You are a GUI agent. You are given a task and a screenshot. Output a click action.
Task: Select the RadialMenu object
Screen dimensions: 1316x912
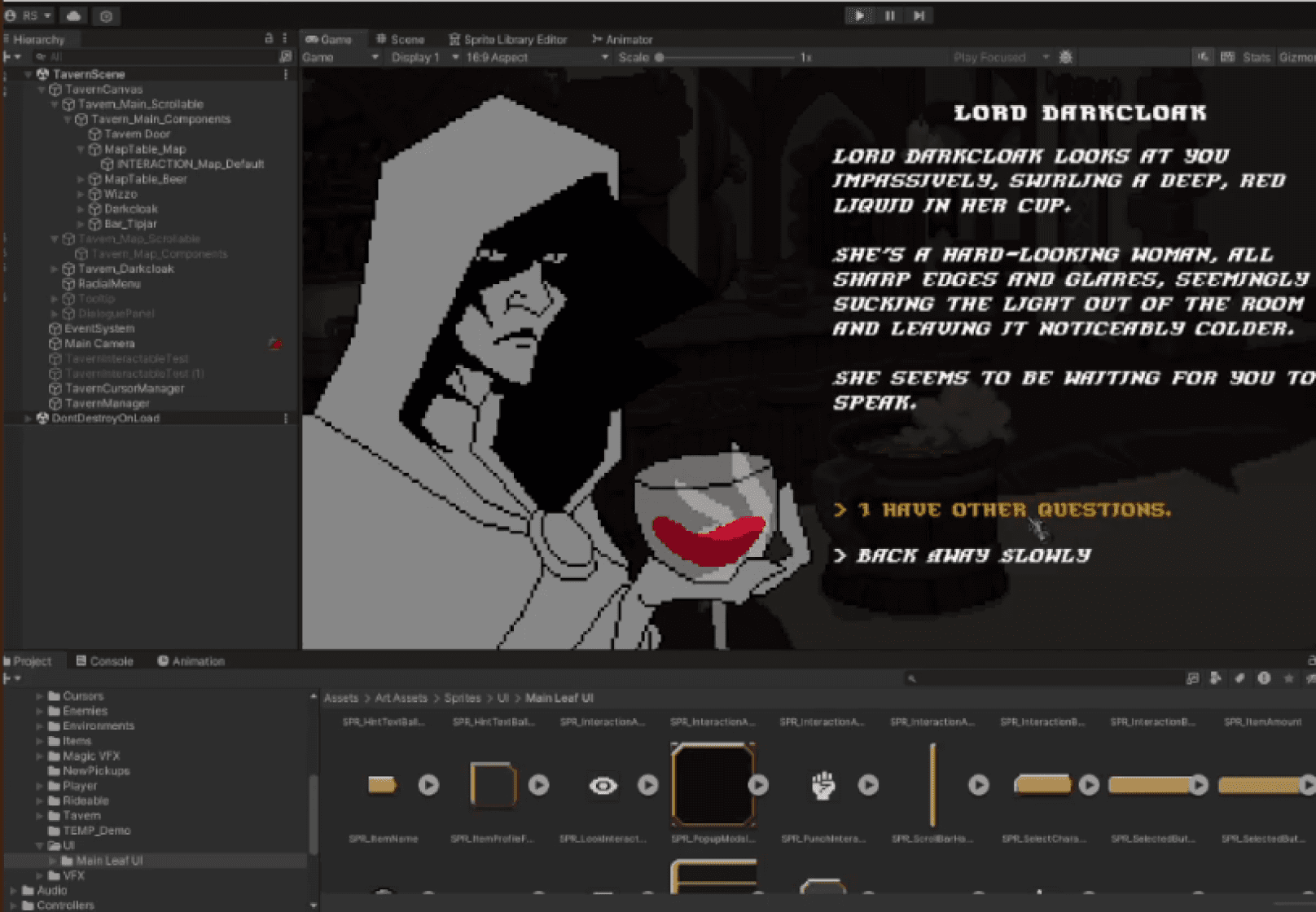pyautogui.click(x=109, y=284)
